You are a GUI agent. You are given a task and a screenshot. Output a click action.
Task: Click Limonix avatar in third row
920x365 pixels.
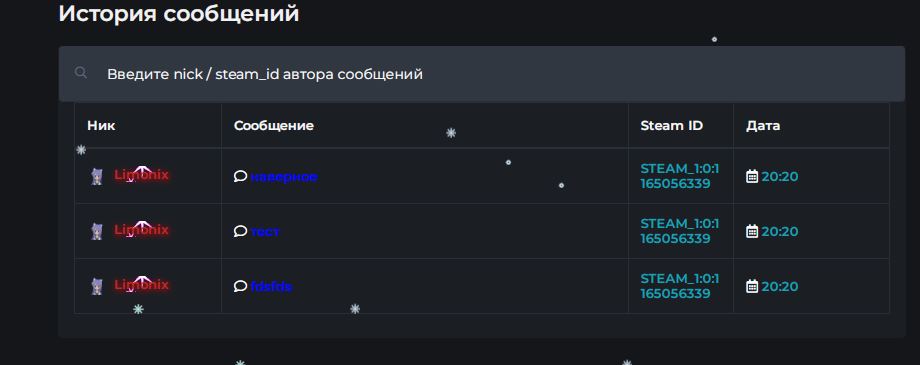tap(97, 286)
